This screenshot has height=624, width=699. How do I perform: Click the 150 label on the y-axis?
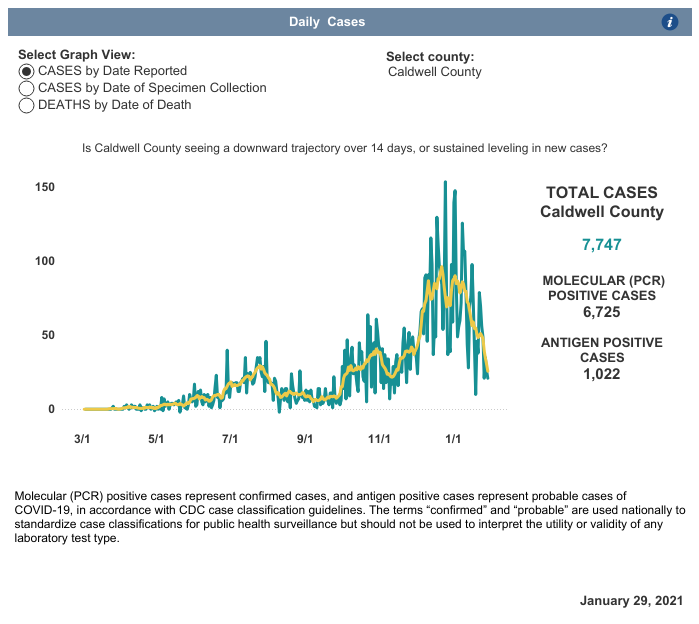coord(44,188)
